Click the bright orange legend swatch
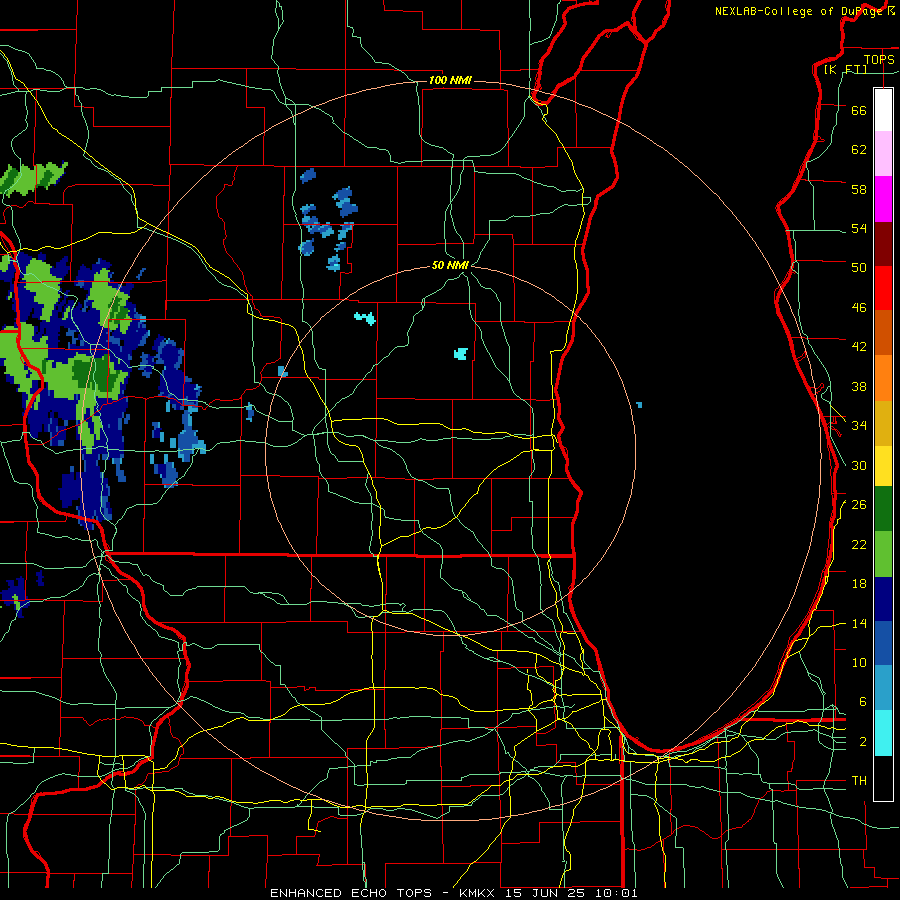Screen dimensions: 900x900 click(x=883, y=378)
